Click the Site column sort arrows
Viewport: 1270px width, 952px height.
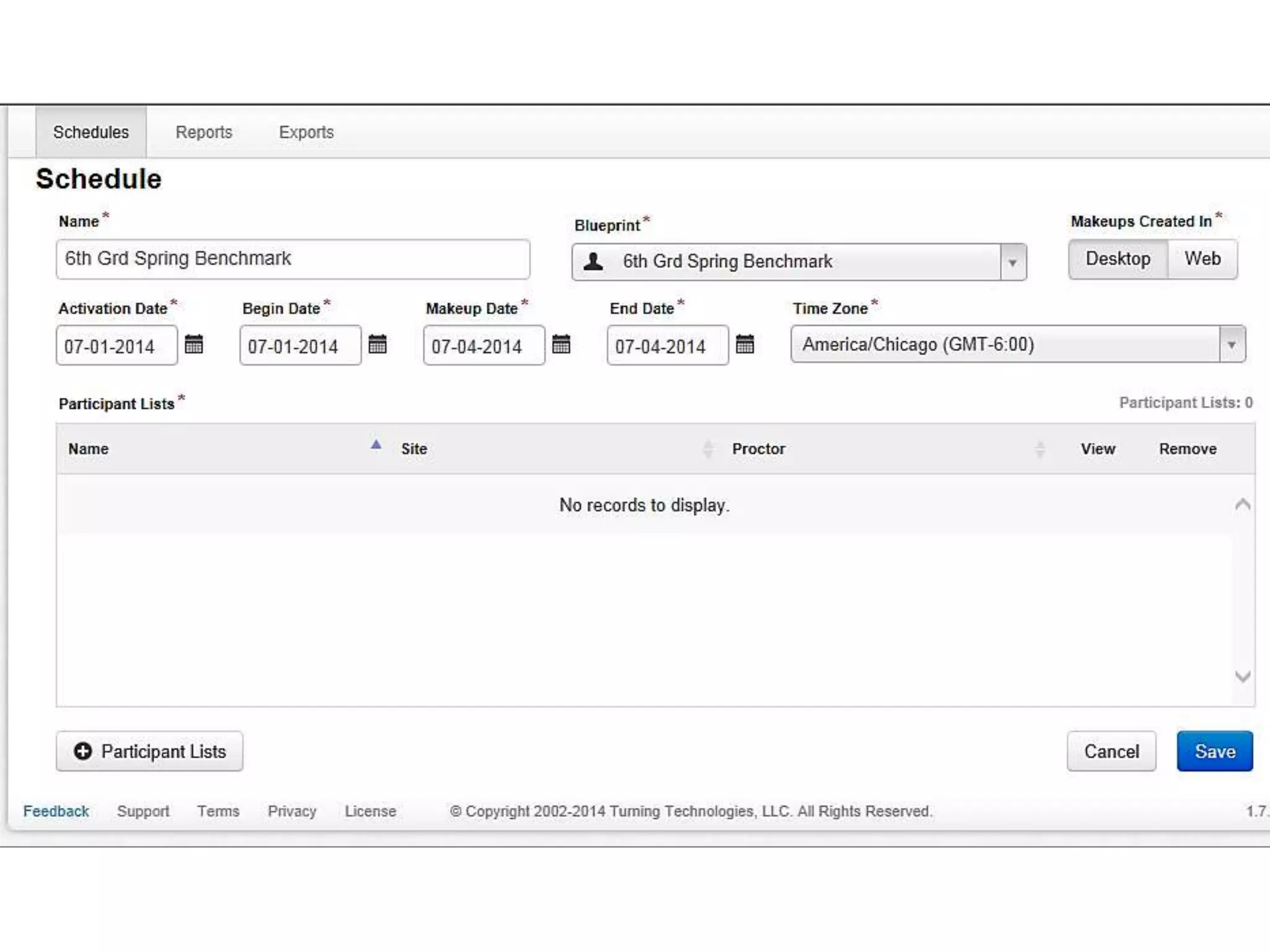[708, 449]
